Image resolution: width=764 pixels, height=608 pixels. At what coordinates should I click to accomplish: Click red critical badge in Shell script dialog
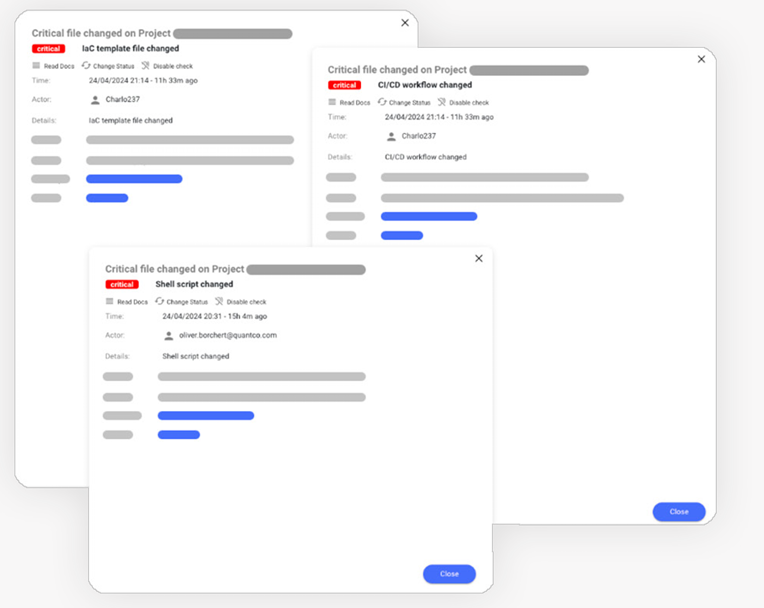point(122,285)
